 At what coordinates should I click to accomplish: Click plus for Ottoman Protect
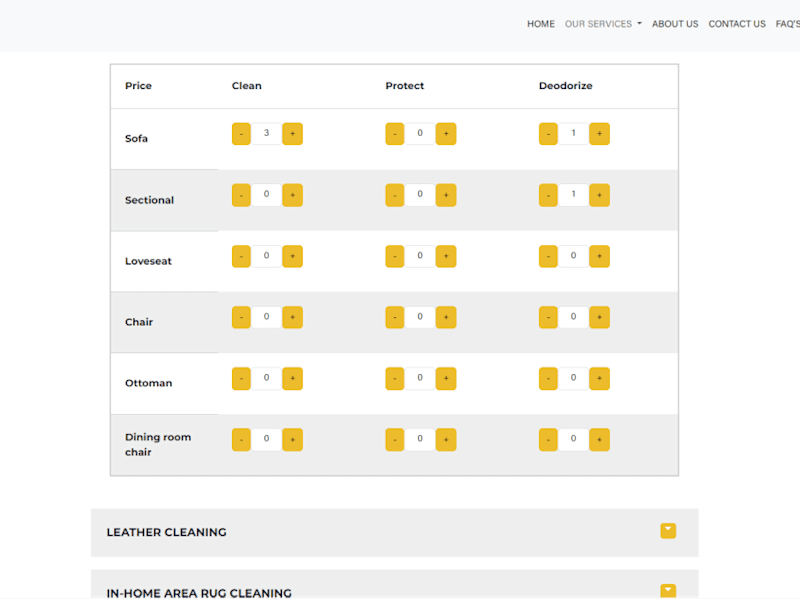tap(446, 379)
